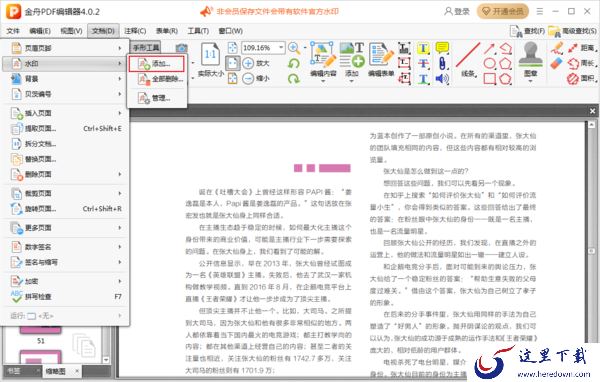Select the eraser tool
600x382 pixels.
[x=557, y=63]
